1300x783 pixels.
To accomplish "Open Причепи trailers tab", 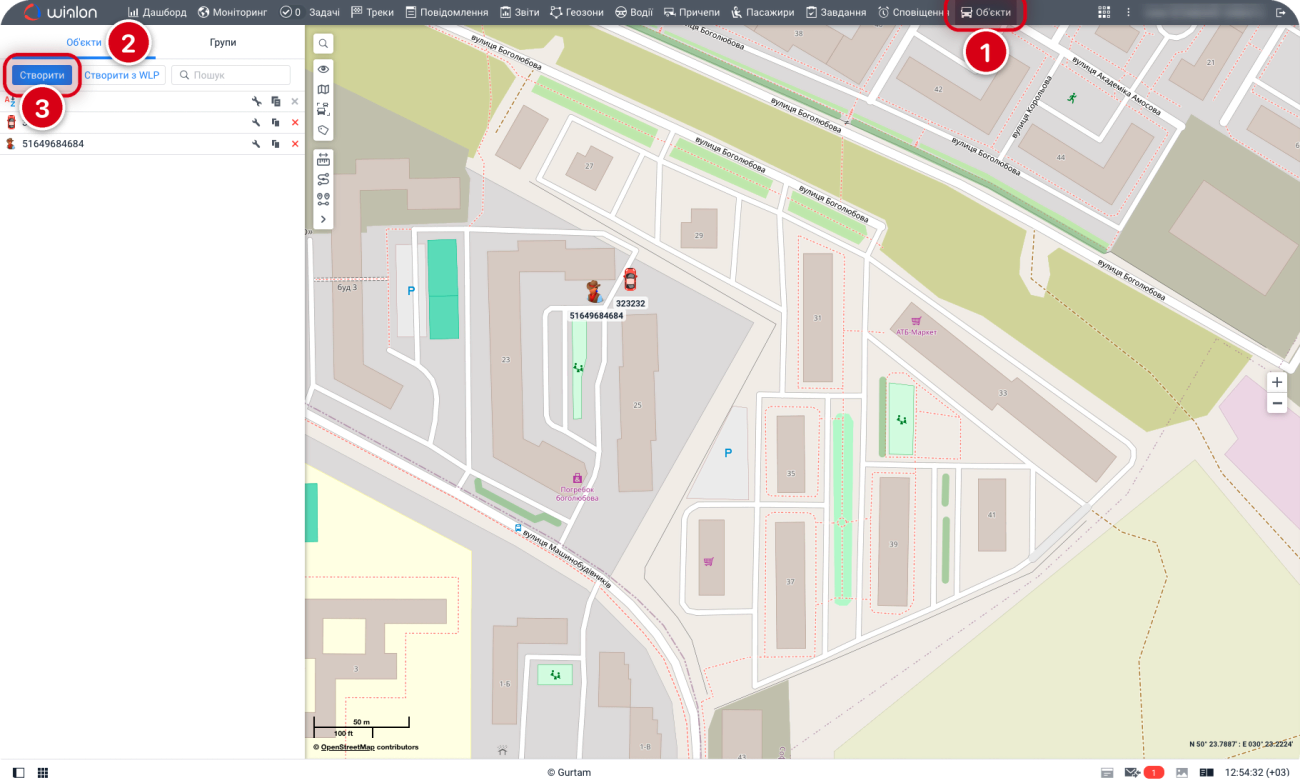I will tap(692, 12).
